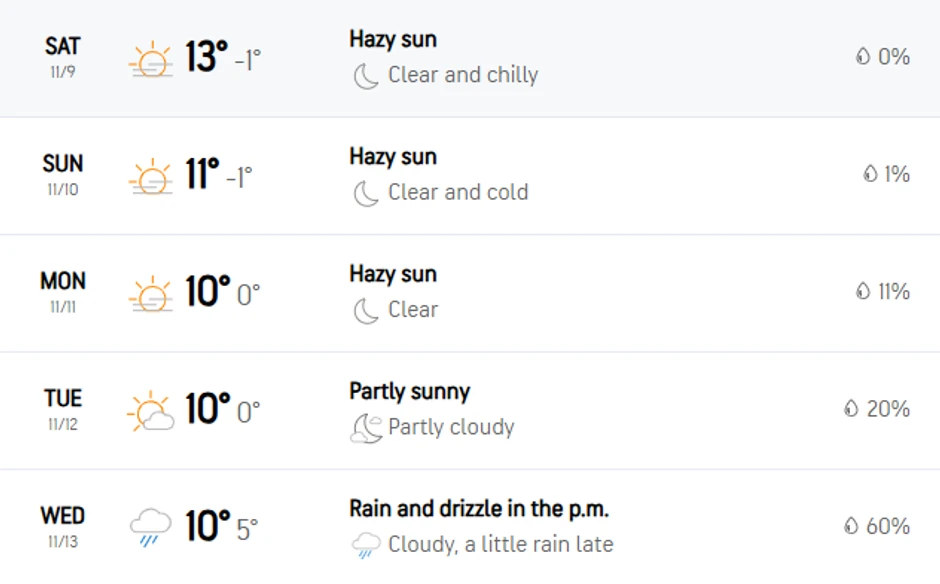The width and height of the screenshot is (940, 584).
Task: Click Tuesday's 20% precipitation chance
Action: tap(888, 409)
